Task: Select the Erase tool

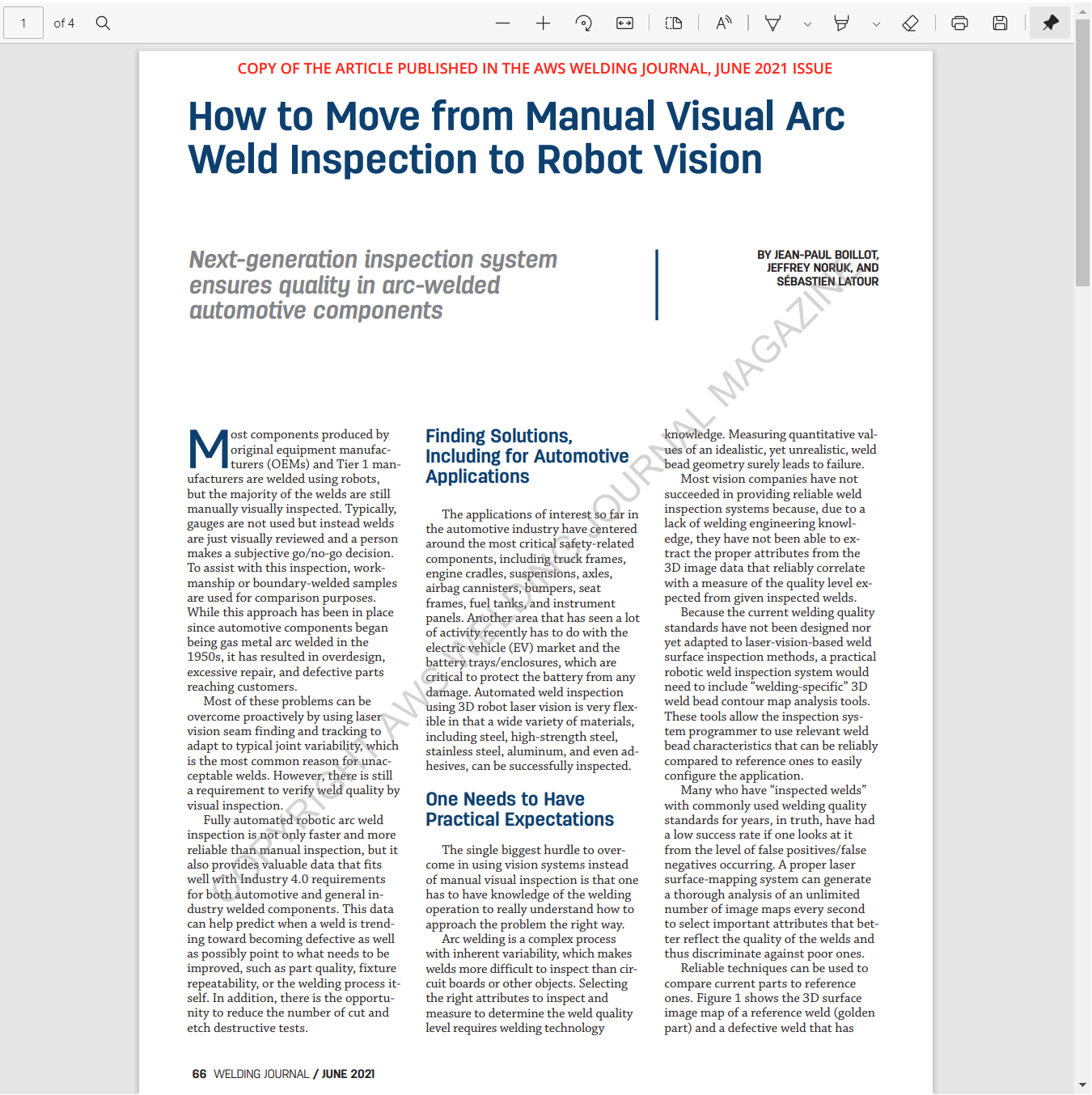Action: pos(910,23)
